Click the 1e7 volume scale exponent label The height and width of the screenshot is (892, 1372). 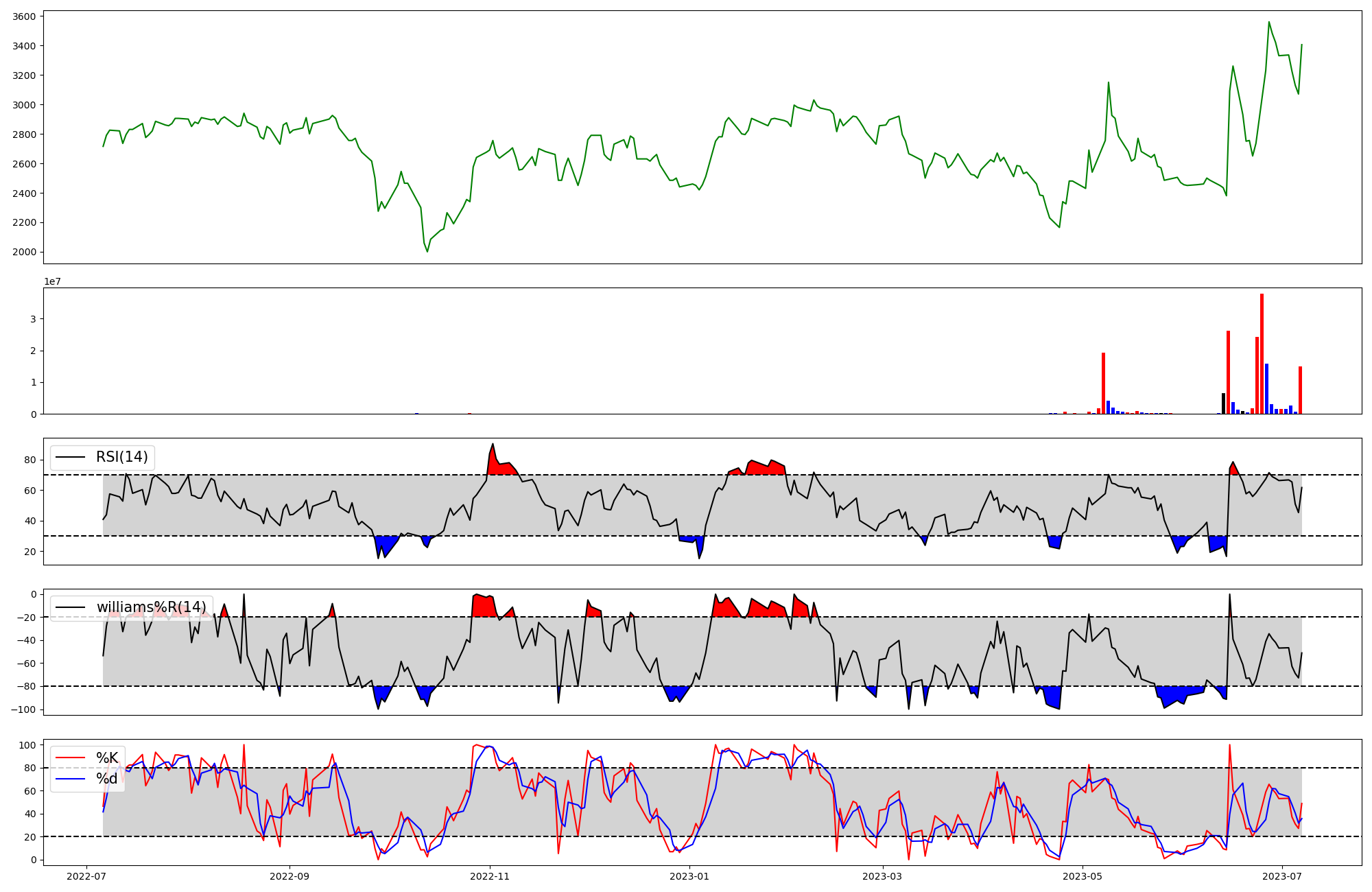[x=52, y=281]
